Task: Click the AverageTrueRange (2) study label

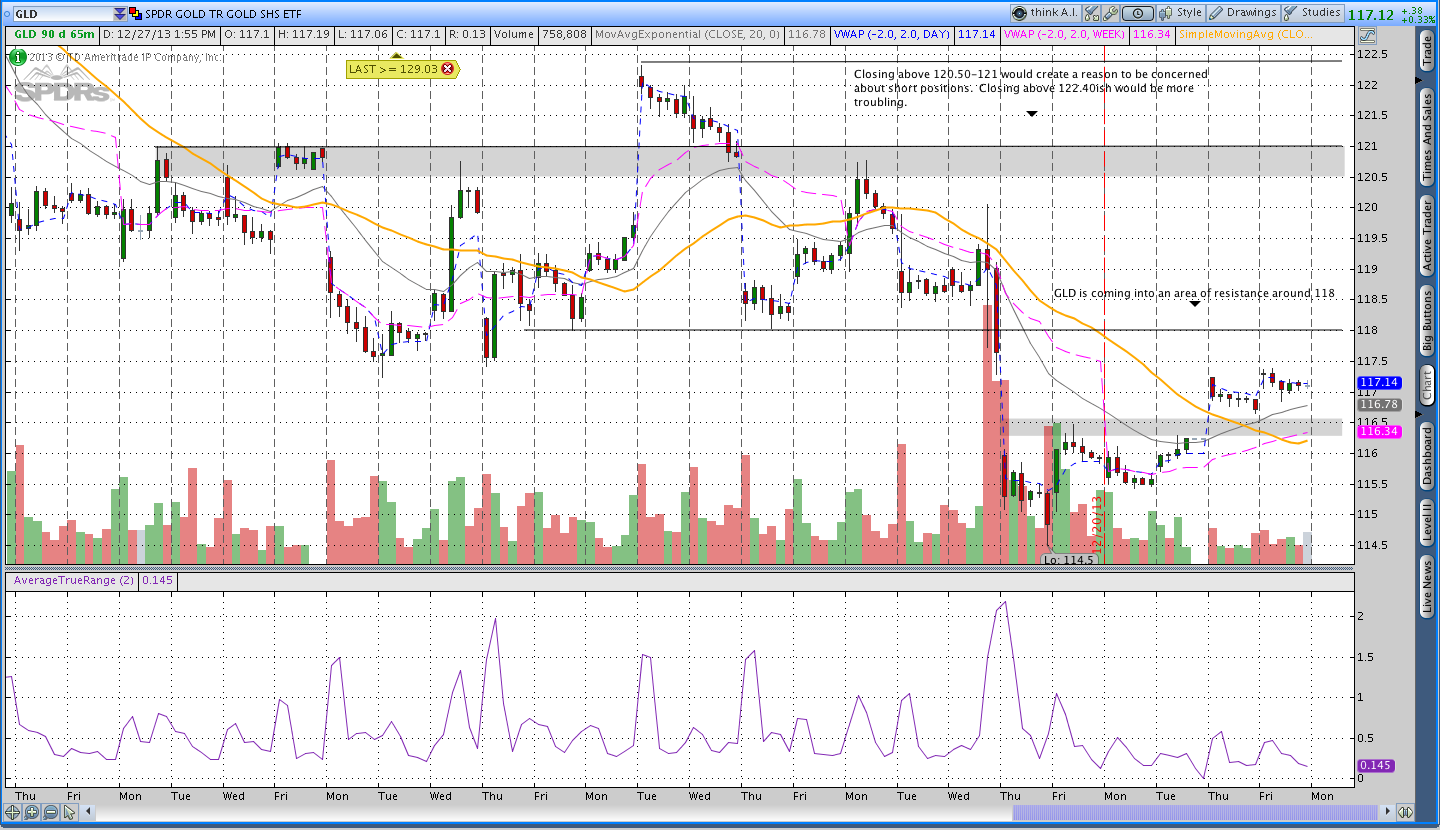Action: pyautogui.click(x=72, y=580)
